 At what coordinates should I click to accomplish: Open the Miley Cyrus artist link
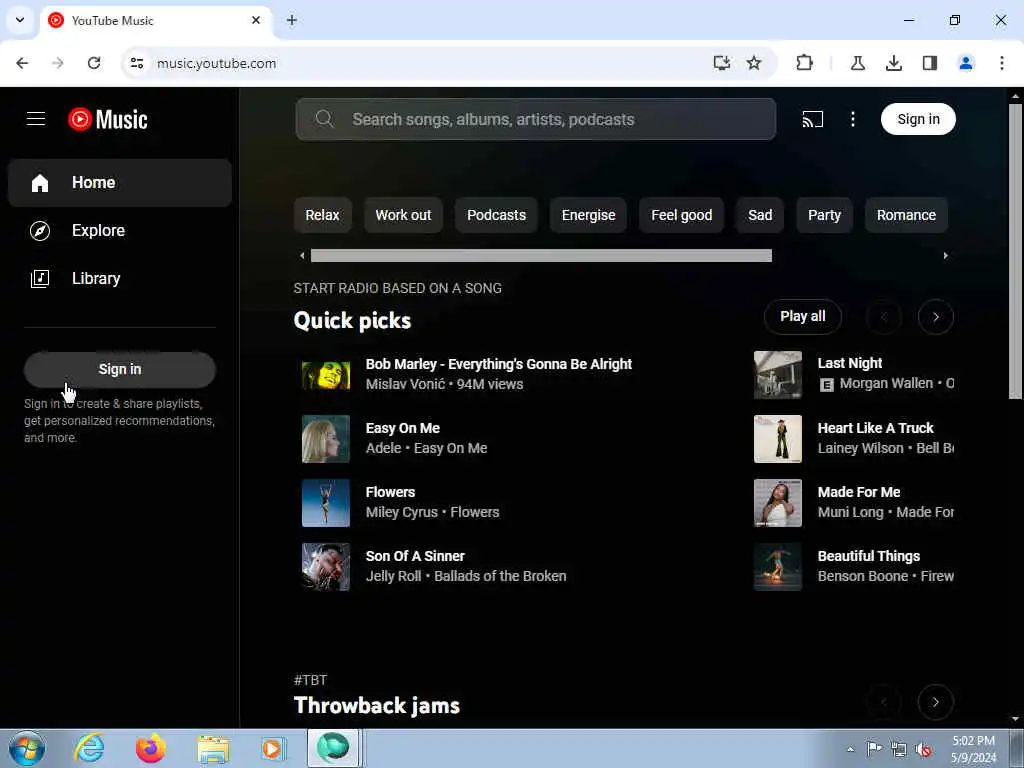tap(402, 512)
